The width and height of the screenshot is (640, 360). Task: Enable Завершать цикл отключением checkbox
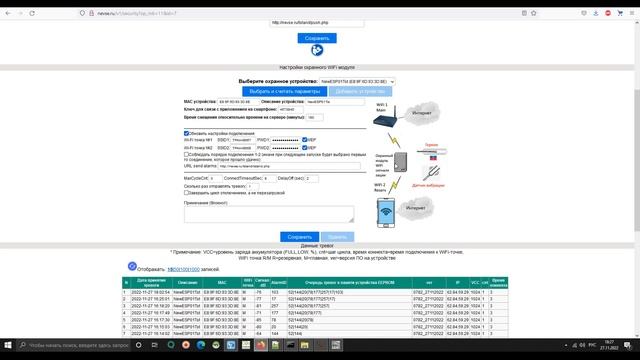(186, 193)
